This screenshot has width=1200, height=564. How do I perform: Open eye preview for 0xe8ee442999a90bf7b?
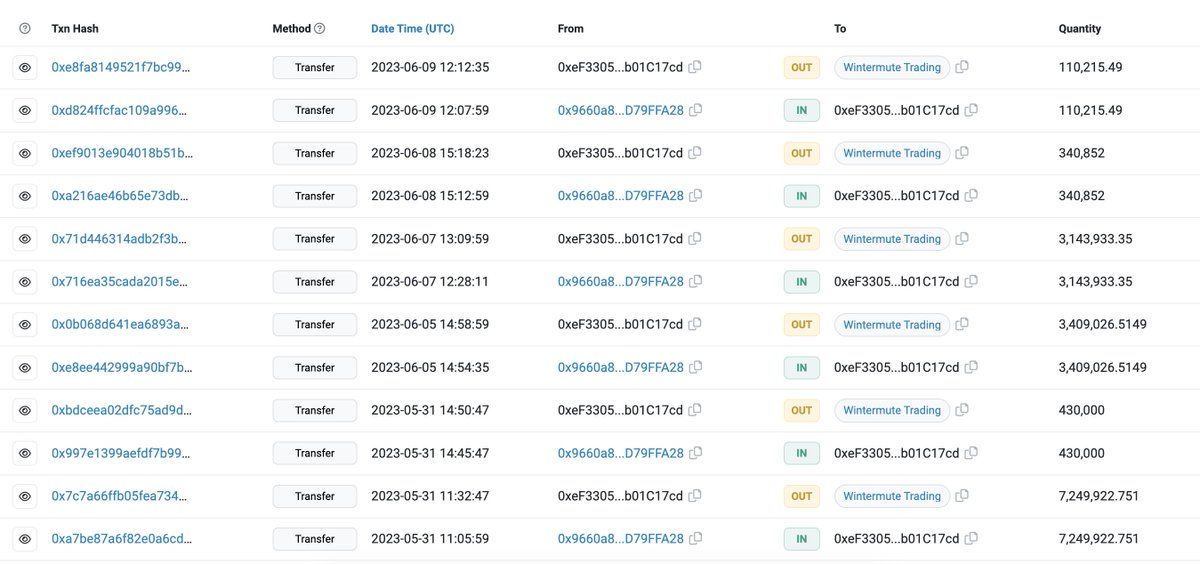tap(25, 368)
